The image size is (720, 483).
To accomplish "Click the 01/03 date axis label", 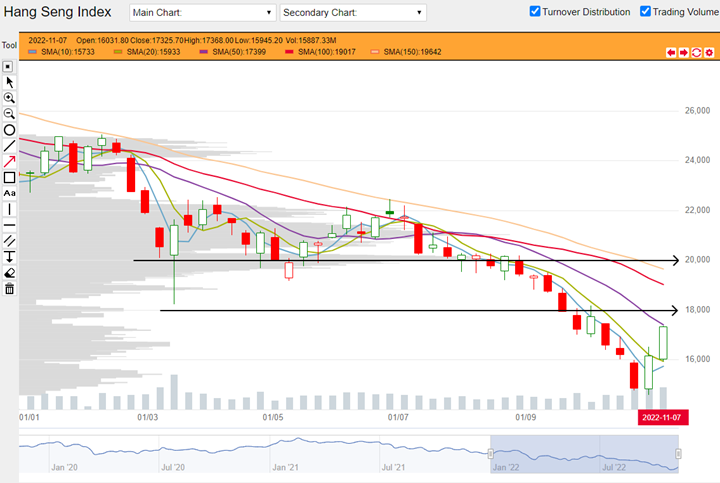I will (147, 417).
